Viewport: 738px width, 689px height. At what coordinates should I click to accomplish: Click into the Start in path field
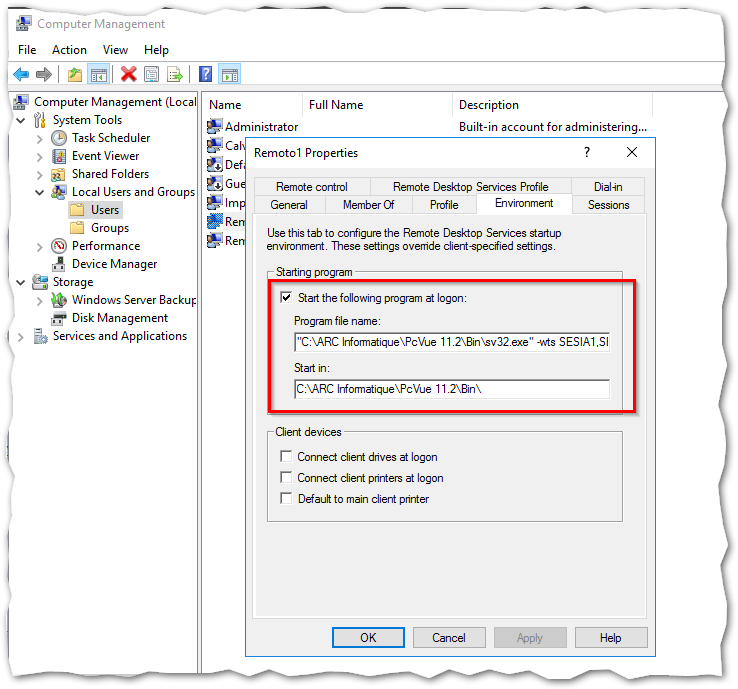452,389
